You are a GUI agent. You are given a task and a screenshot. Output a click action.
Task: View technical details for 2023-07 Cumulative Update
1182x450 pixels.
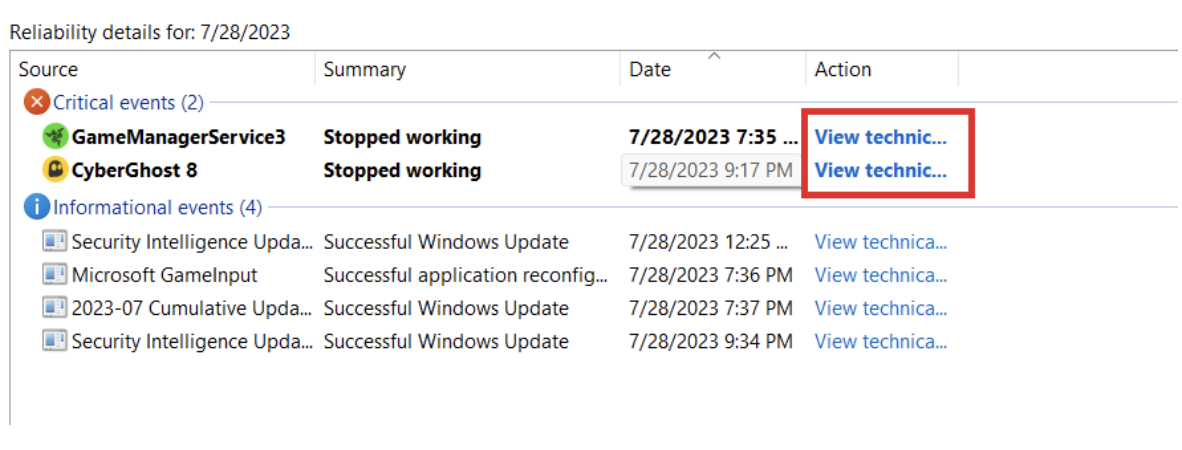click(x=880, y=308)
